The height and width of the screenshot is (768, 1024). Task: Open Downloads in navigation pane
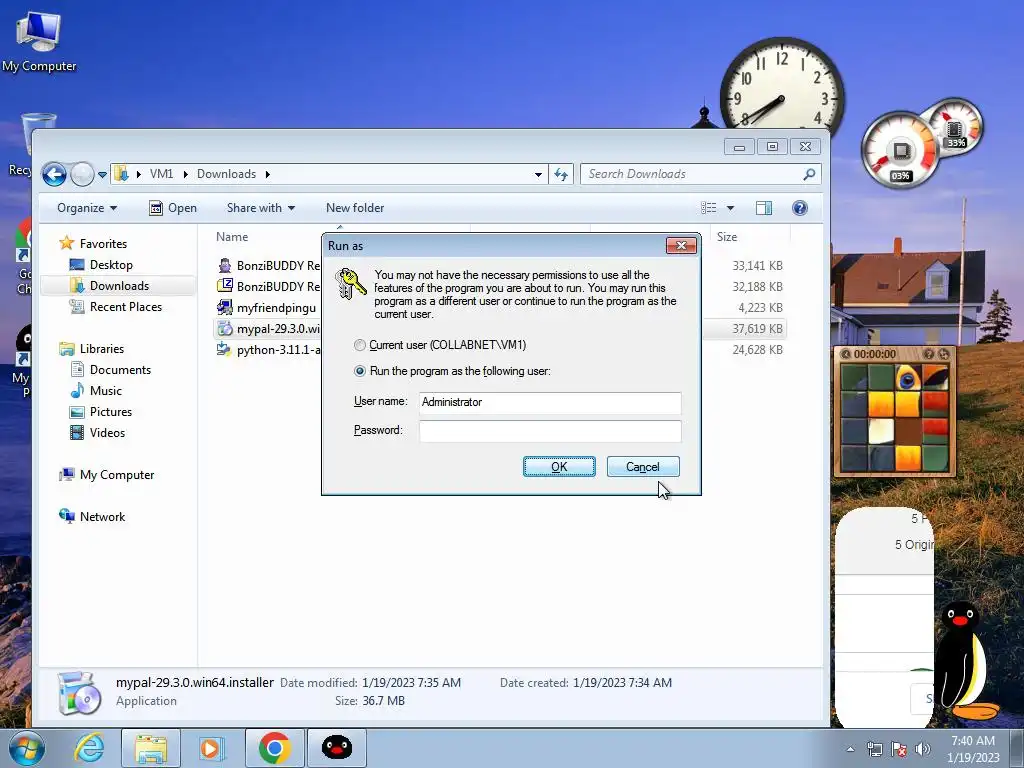(119, 285)
